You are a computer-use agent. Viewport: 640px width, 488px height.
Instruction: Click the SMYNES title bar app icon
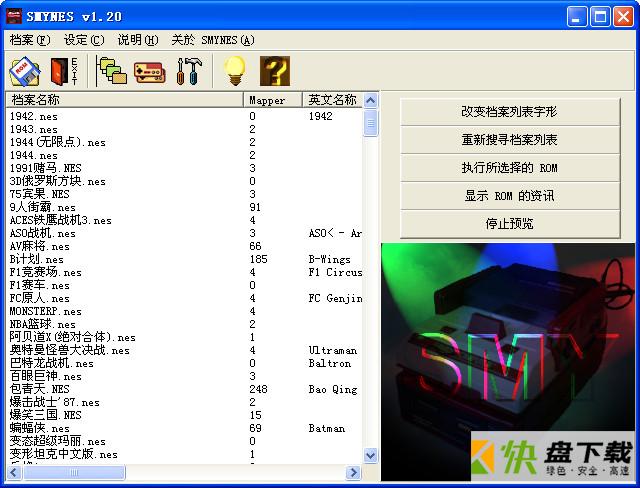point(13,16)
